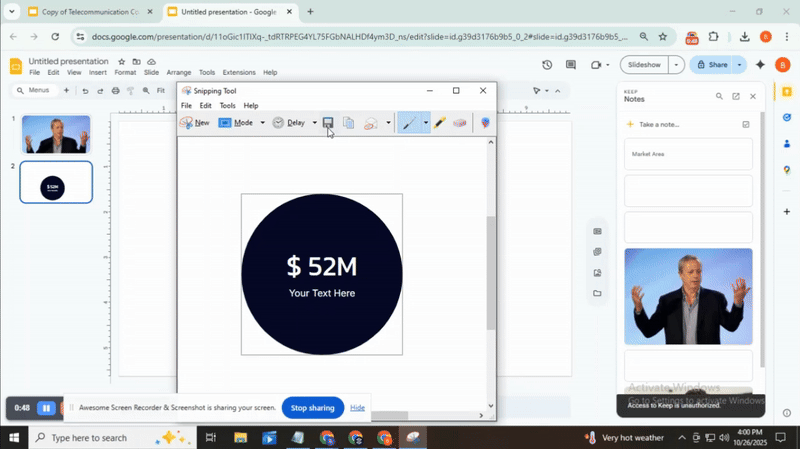Click the Copy icon in Snipping Tool
The height and width of the screenshot is (449, 800).
coord(348,123)
